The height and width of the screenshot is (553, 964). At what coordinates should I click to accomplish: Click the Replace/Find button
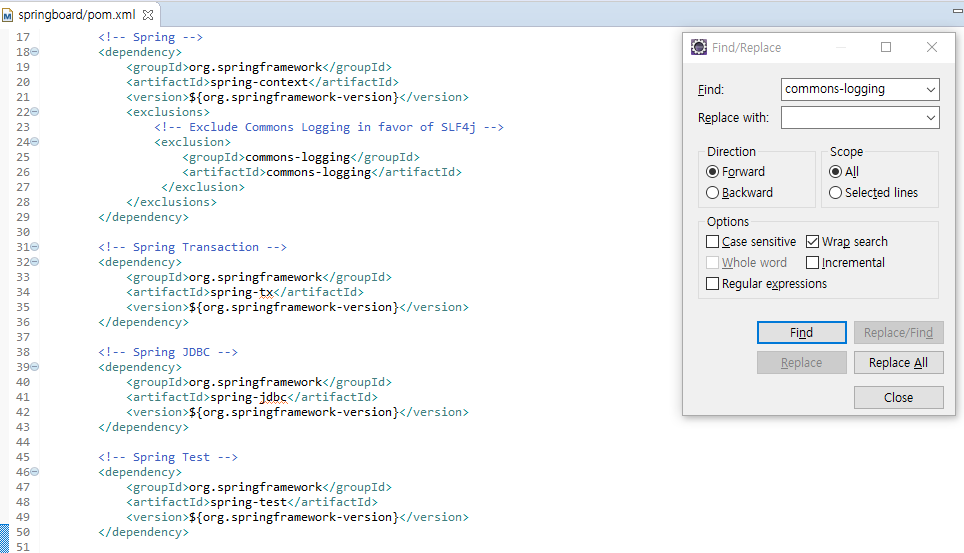tap(898, 333)
